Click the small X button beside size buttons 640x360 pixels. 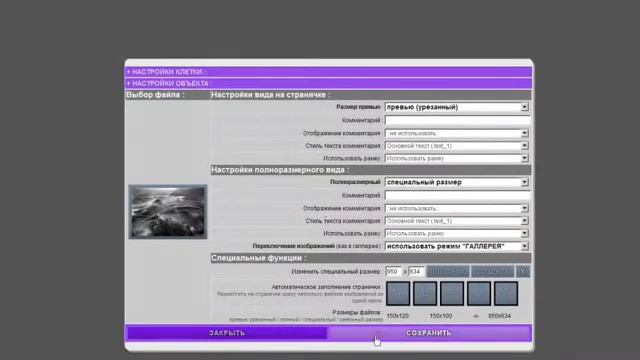(x=523, y=271)
